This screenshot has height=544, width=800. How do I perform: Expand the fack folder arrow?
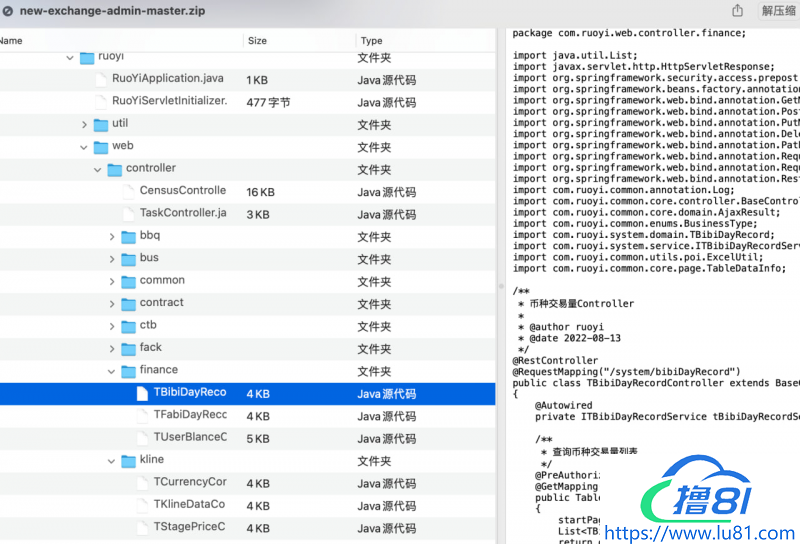tap(113, 349)
